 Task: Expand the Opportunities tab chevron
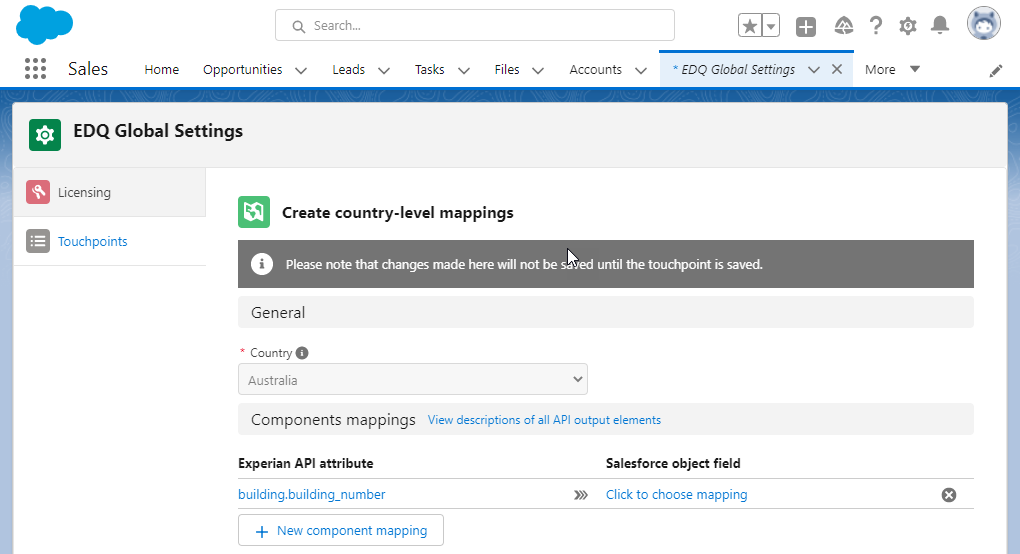[x=301, y=70]
